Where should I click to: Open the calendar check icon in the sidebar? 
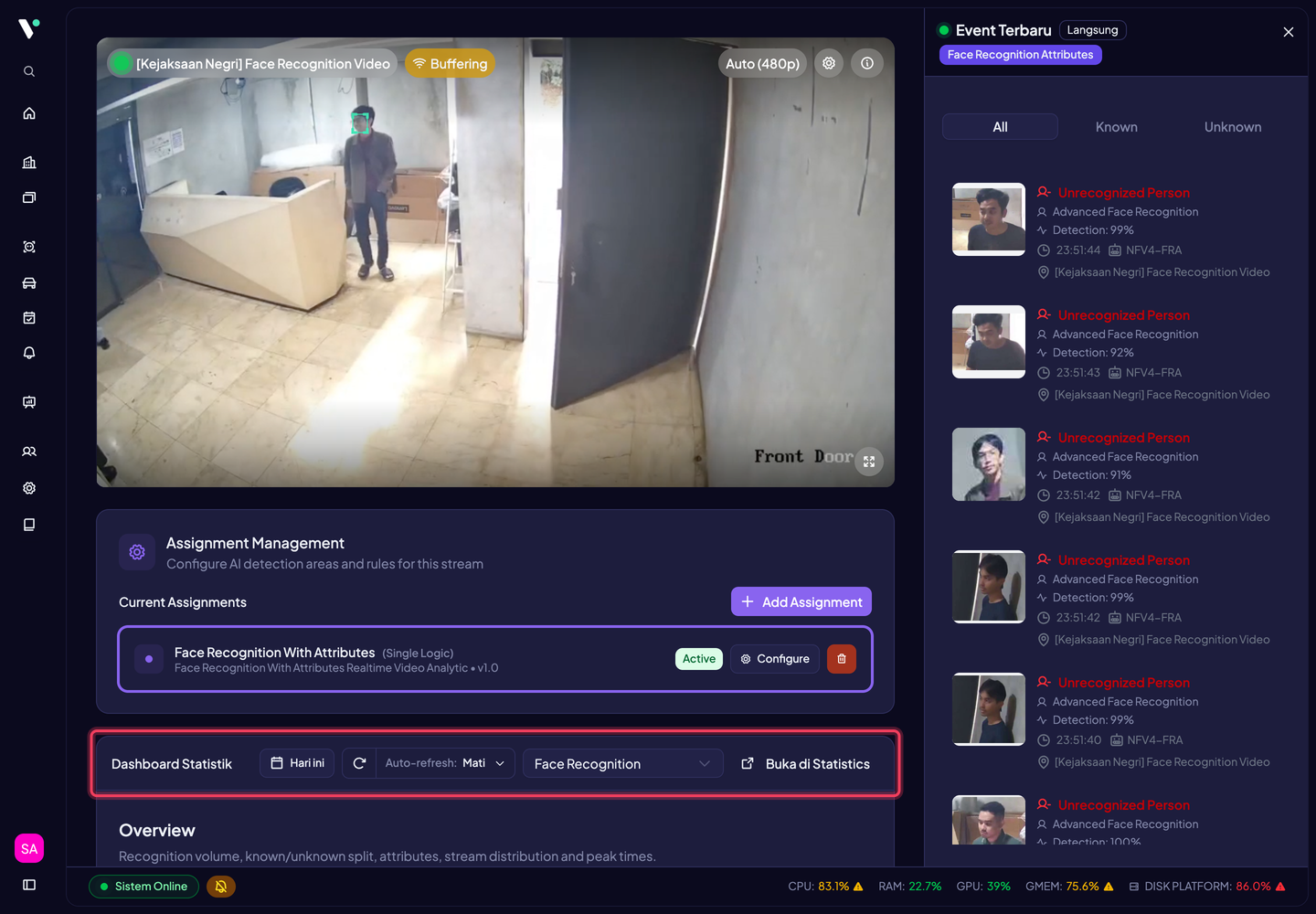tap(29, 318)
